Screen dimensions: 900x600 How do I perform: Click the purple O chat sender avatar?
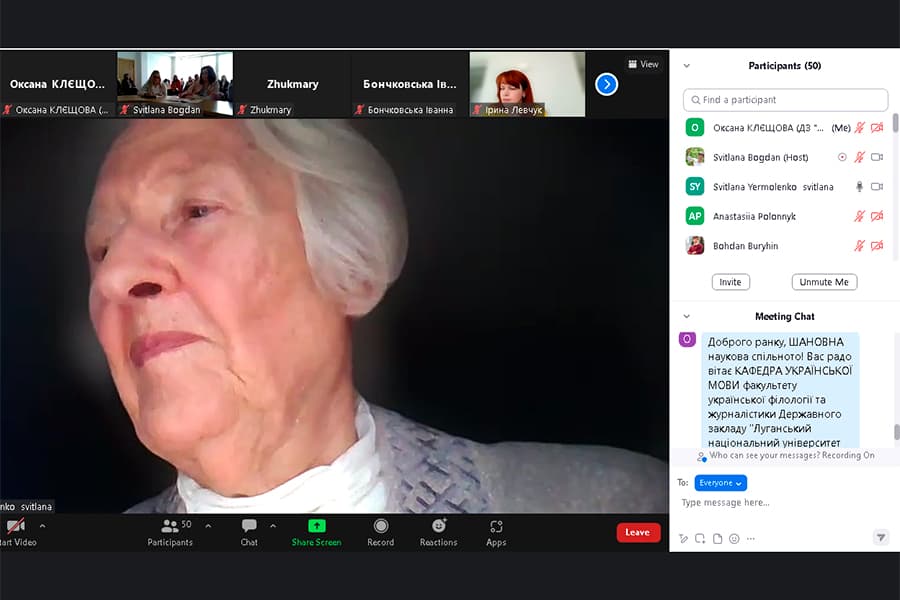(687, 339)
